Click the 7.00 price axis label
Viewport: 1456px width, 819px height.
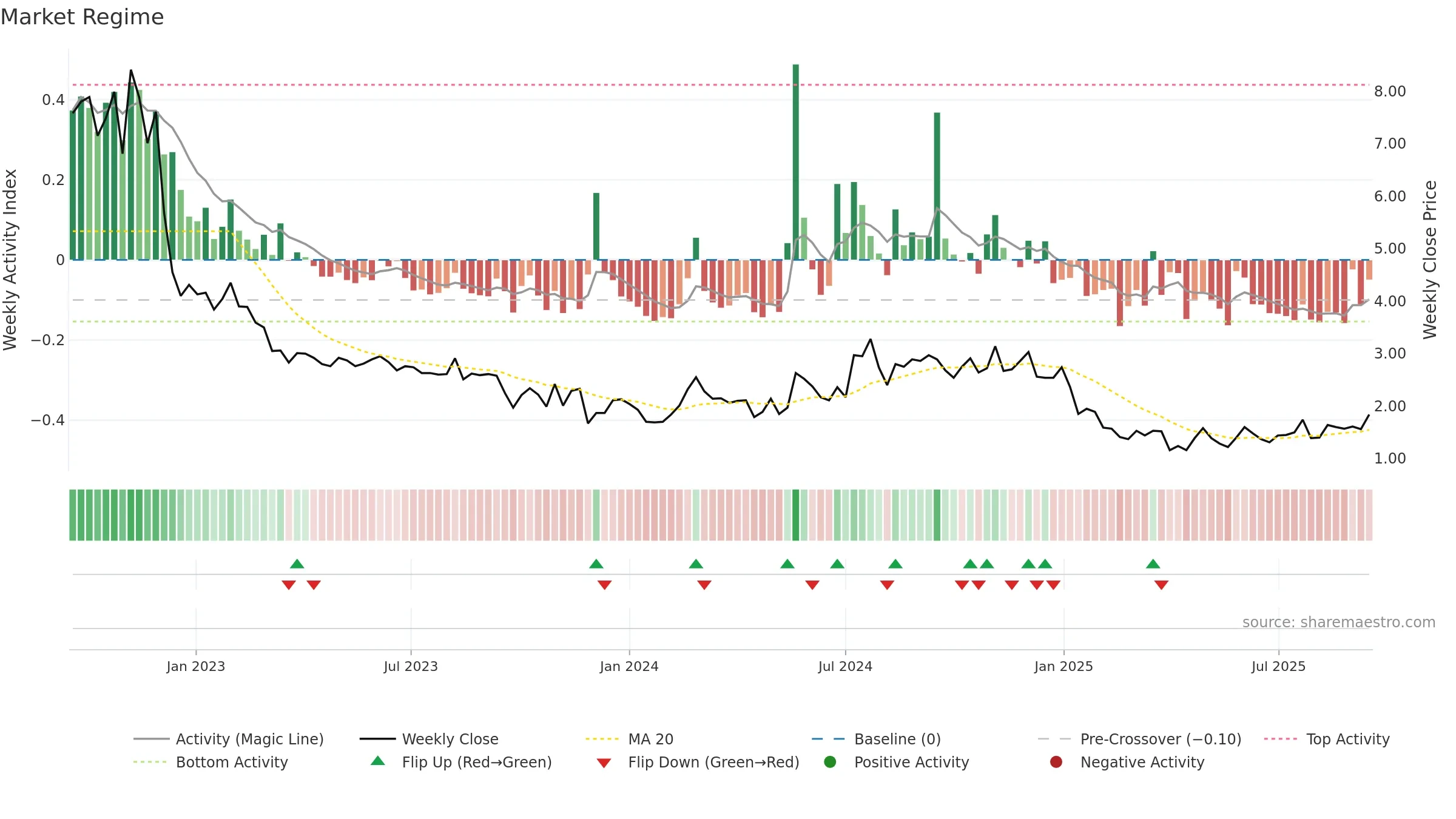tap(1390, 143)
